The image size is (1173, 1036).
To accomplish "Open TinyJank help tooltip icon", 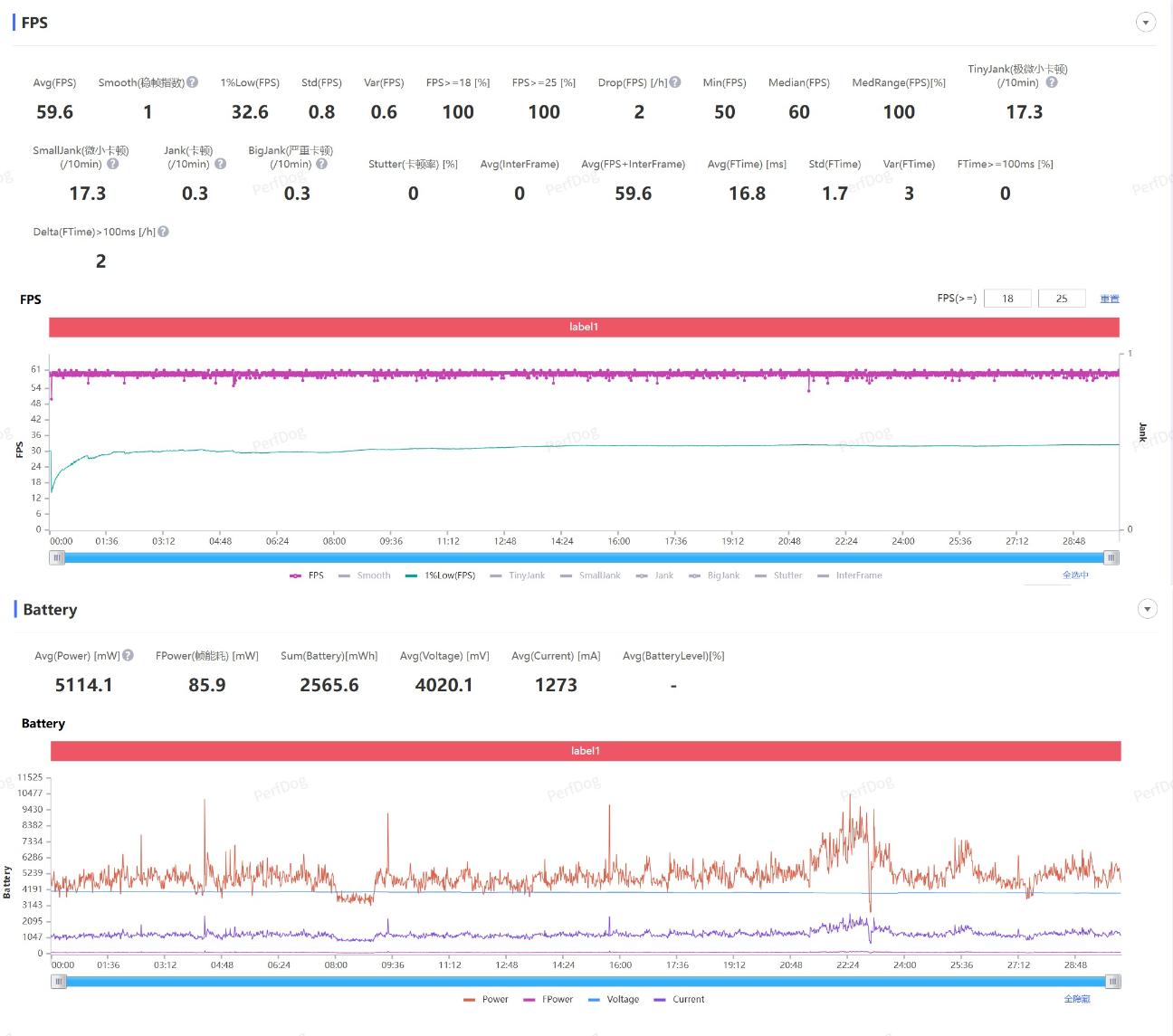I will (x=1052, y=82).
